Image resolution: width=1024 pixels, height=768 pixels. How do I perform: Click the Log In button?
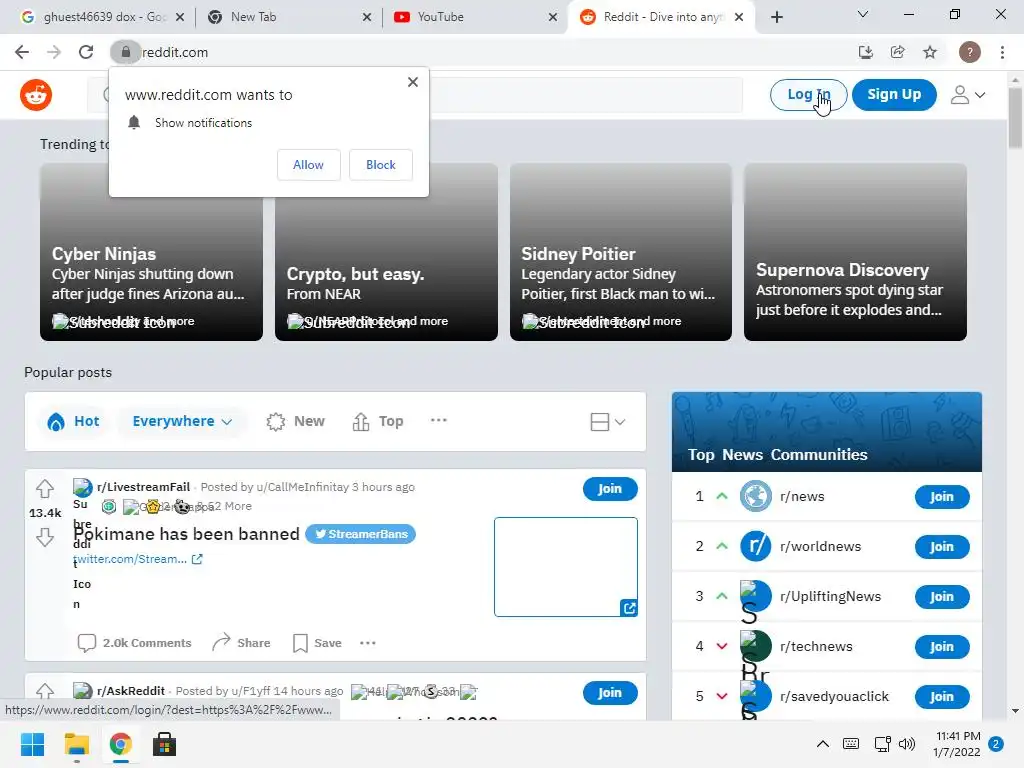[x=808, y=95]
